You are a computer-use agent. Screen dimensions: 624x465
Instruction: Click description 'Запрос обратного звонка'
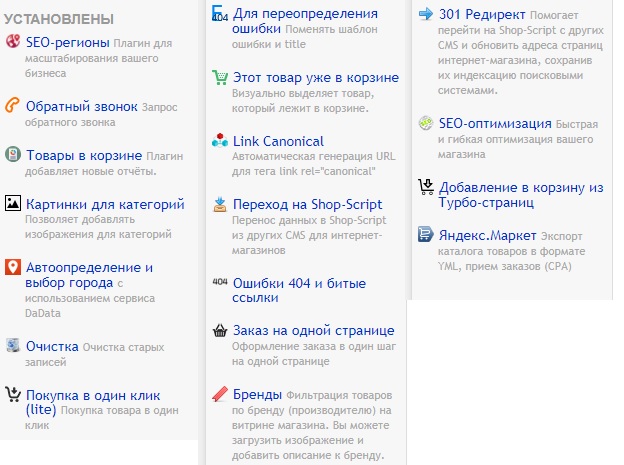pyautogui.click(x=101, y=115)
